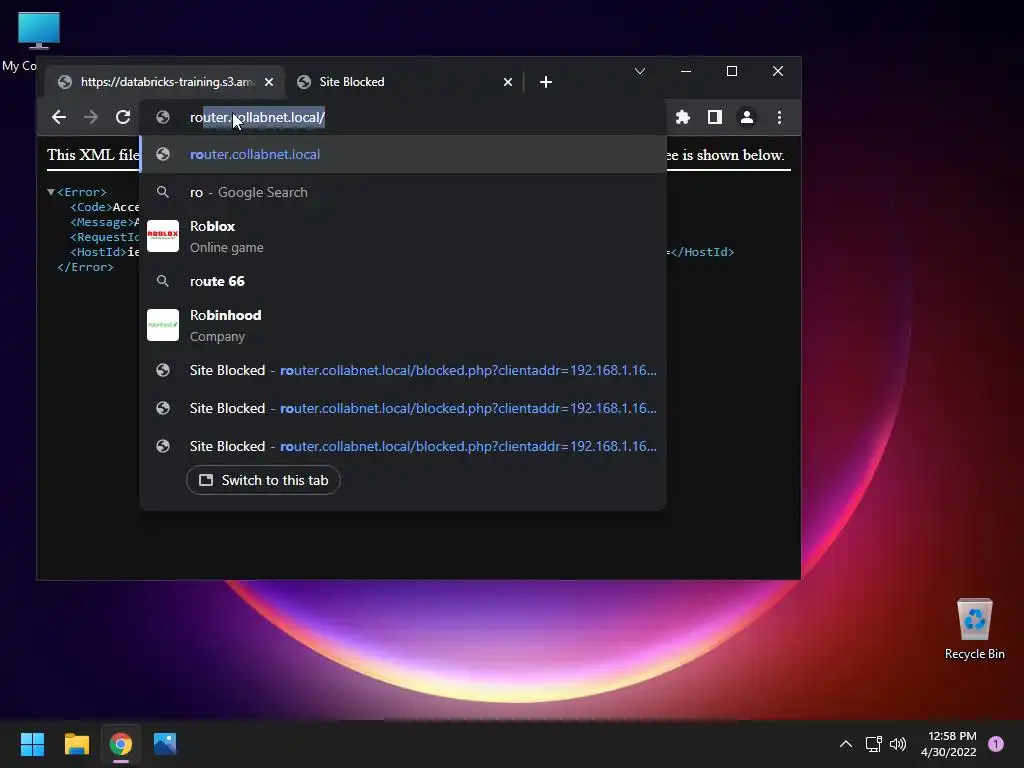
Task: Click the Robinhood logo thumbnail
Action: coord(163,325)
